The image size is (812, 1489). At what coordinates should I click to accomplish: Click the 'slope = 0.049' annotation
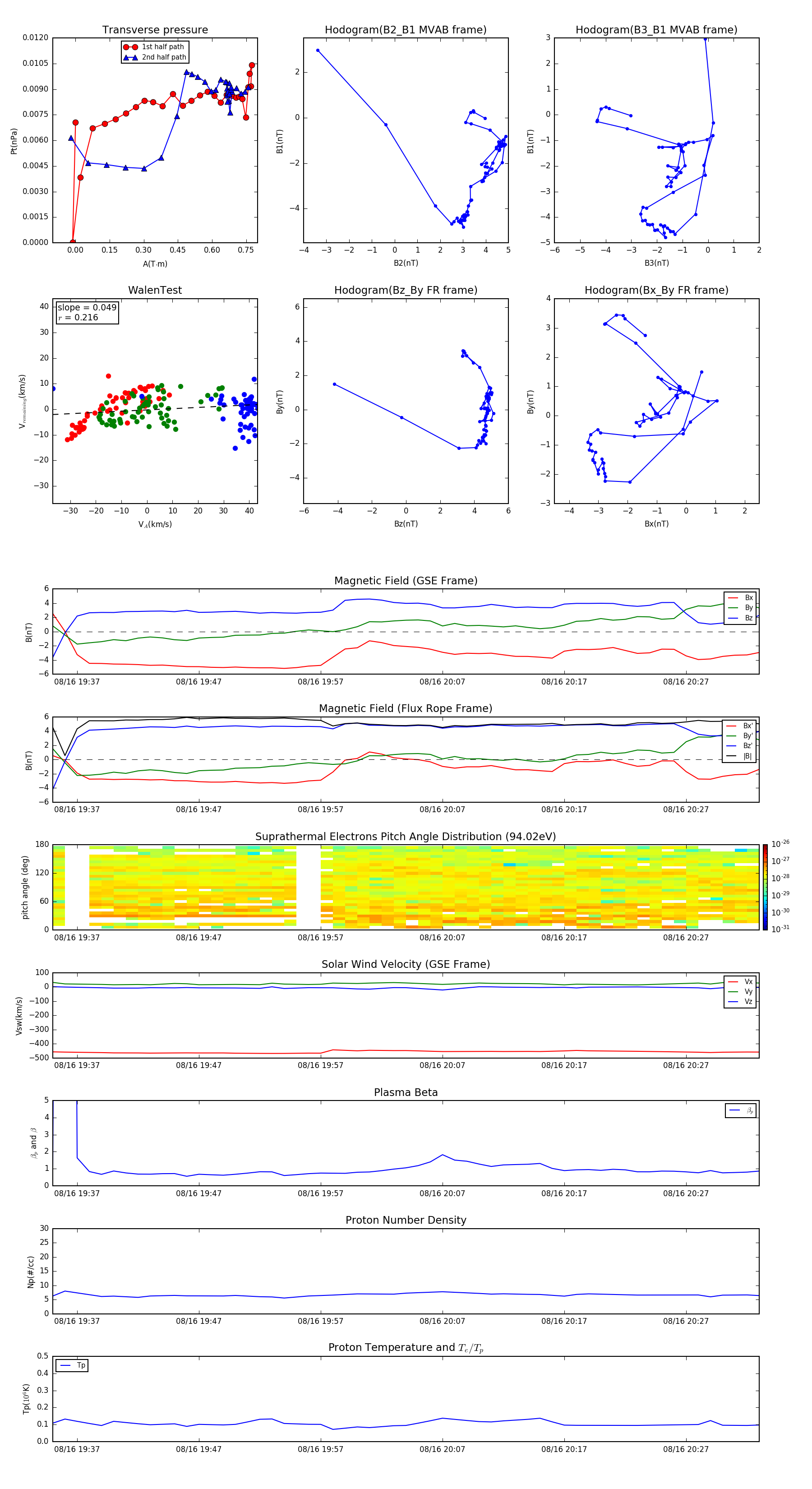[87, 308]
